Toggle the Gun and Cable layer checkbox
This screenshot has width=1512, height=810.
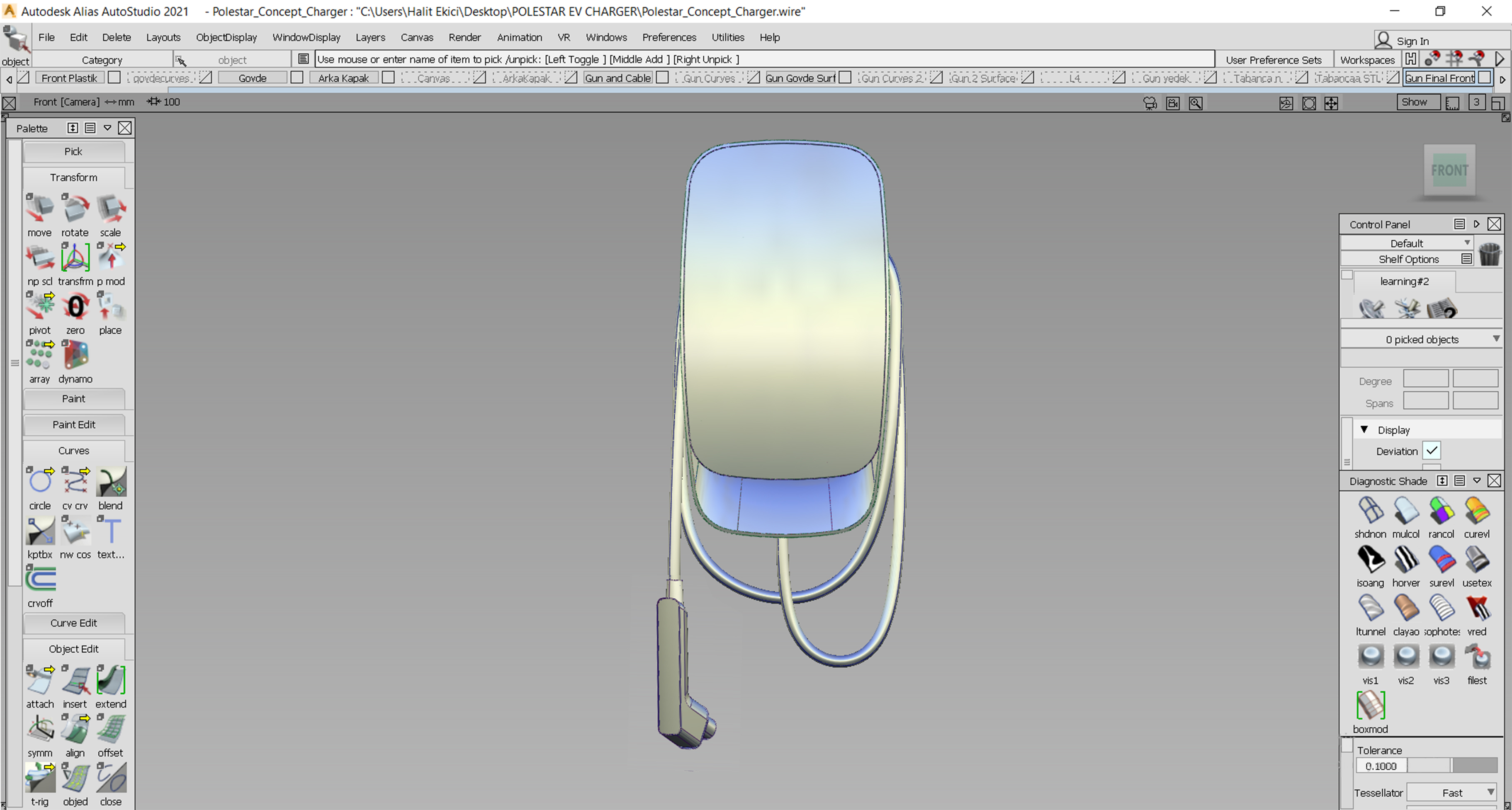pos(662,77)
